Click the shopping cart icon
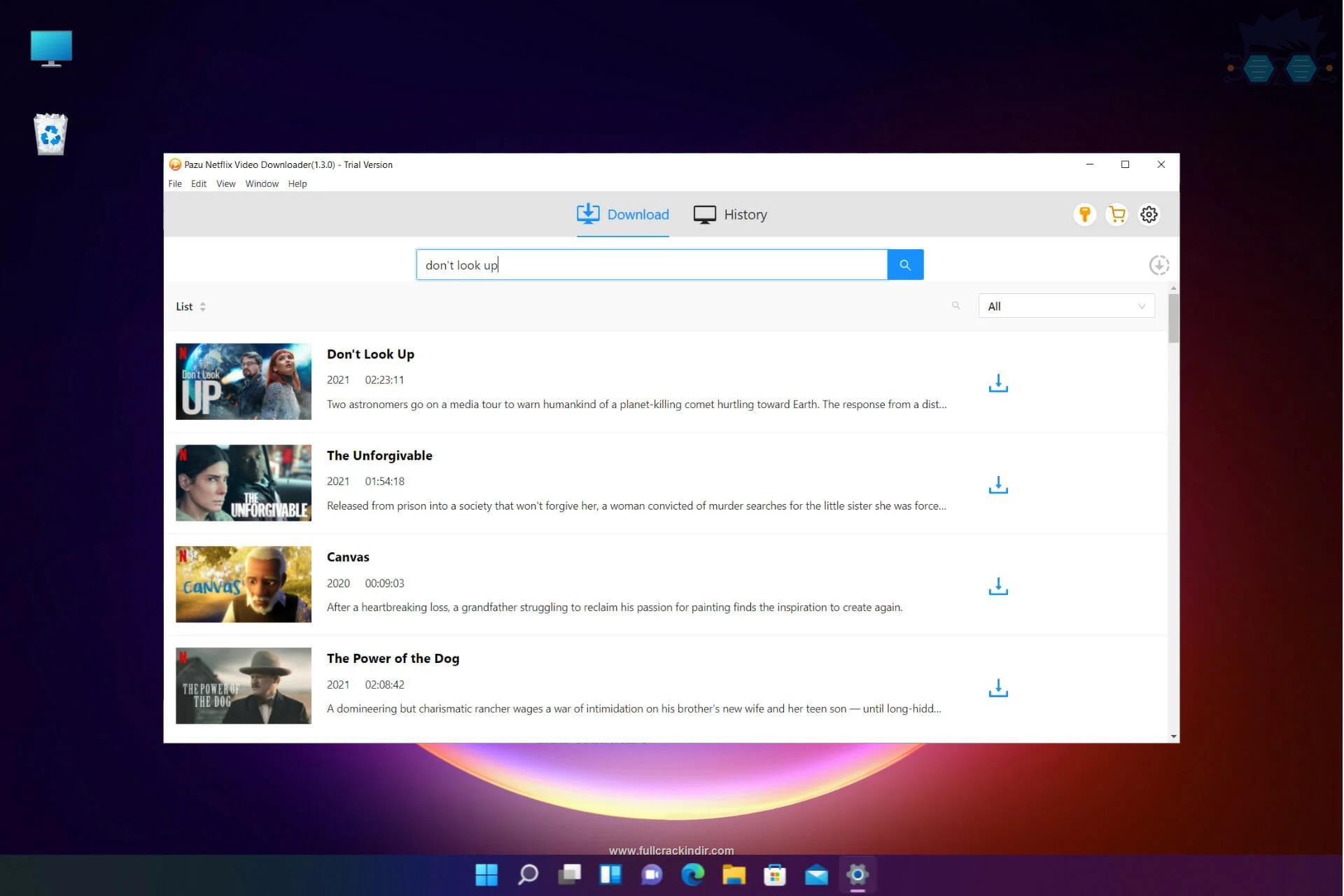 point(1117,213)
